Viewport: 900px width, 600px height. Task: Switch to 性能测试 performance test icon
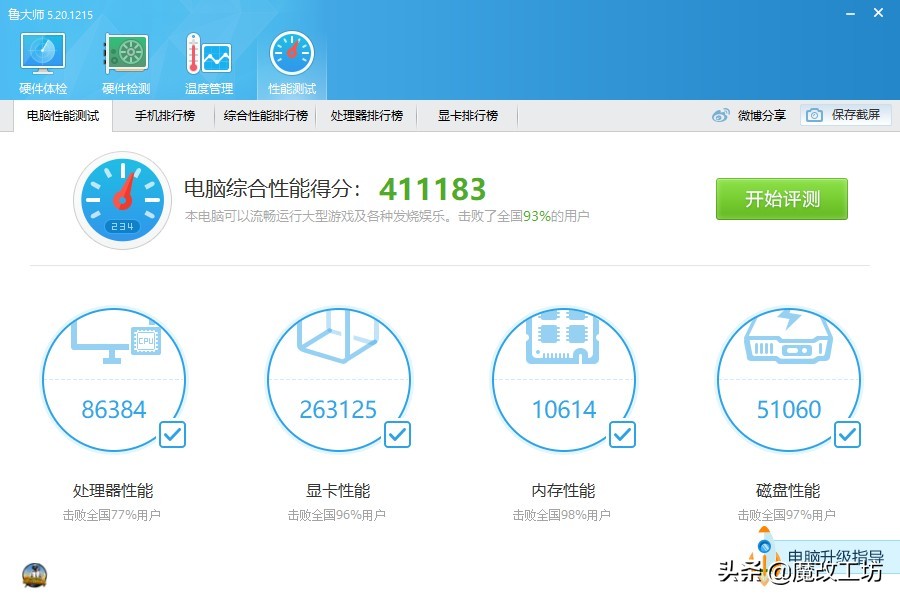[x=291, y=55]
